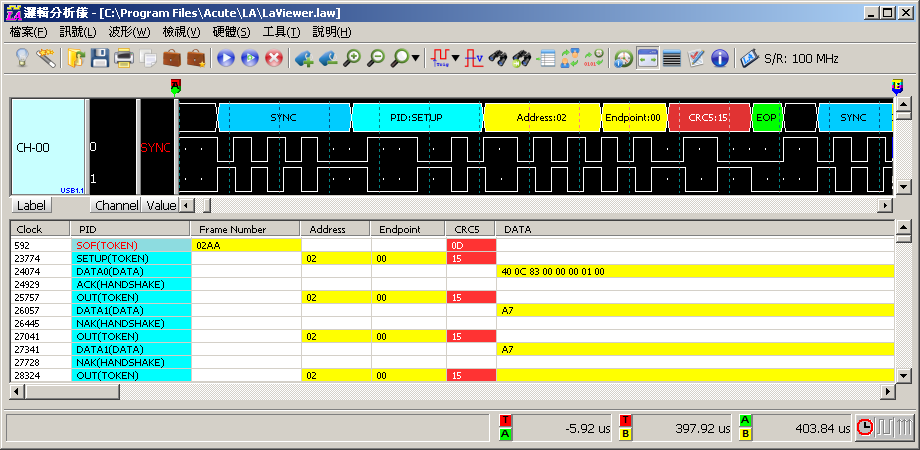Click the black horizontal lines view icon
Image resolution: width=920 pixels, height=450 pixels.
pos(671,58)
